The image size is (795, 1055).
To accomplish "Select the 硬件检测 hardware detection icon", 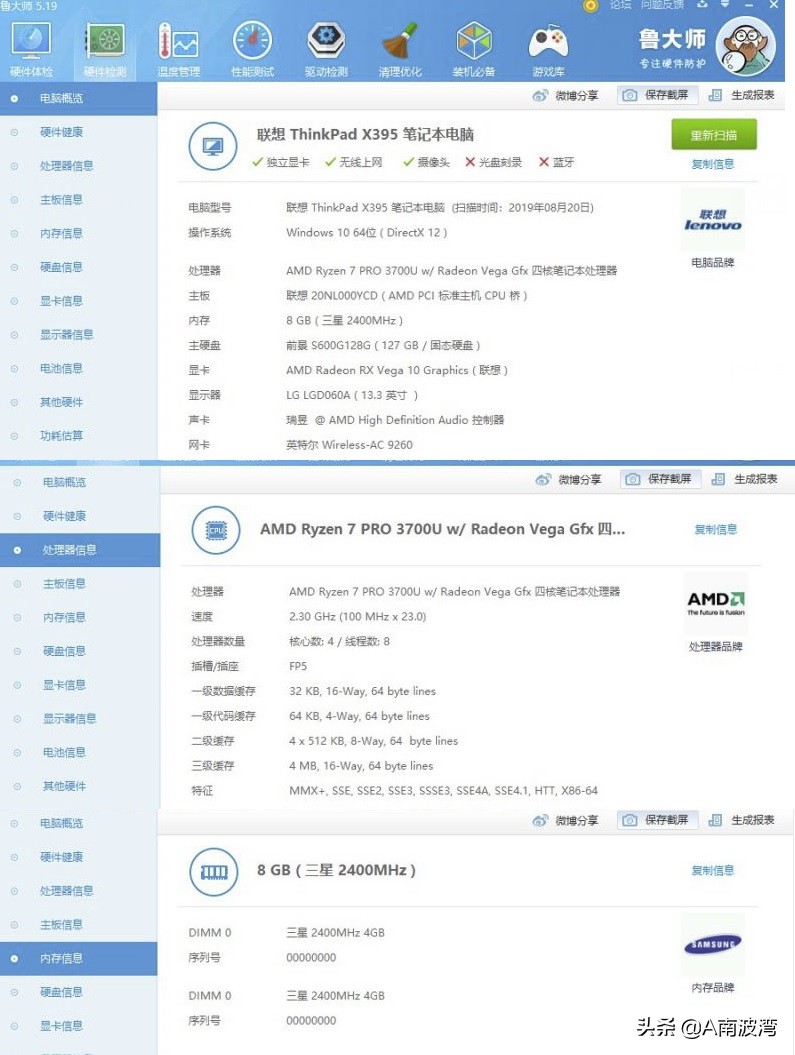I will tap(104, 48).
